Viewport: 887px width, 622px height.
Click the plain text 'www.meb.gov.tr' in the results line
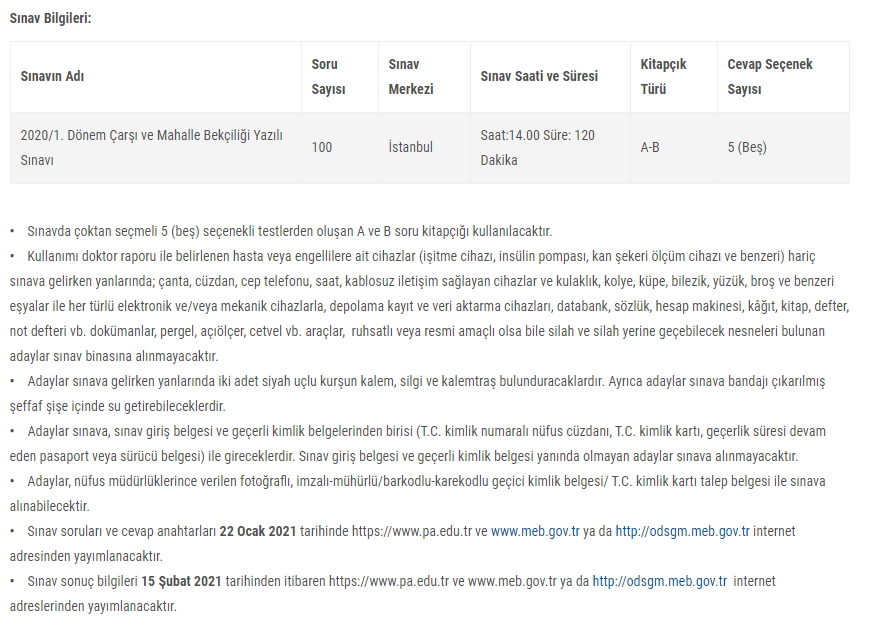(x=512, y=581)
